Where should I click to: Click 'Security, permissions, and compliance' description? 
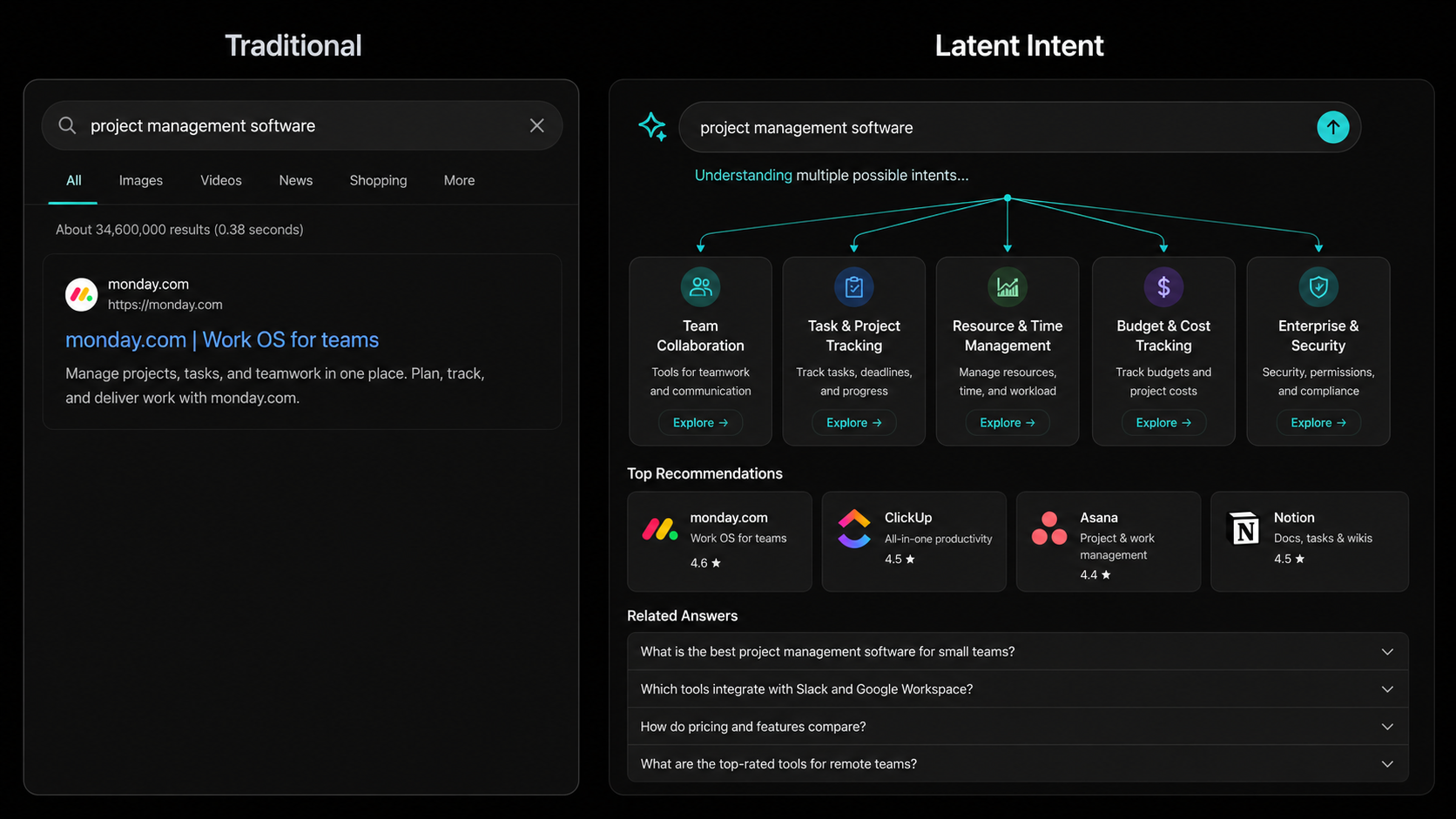tap(1318, 381)
